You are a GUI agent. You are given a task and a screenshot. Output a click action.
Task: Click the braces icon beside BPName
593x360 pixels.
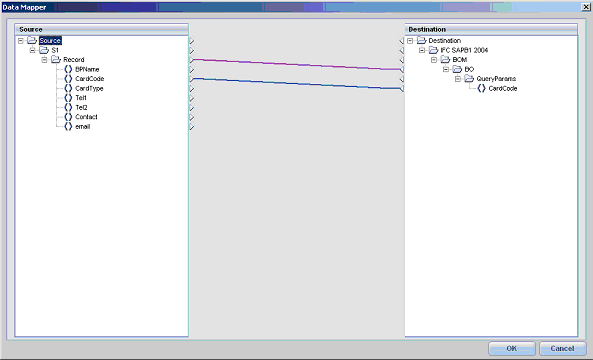click(x=68, y=69)
